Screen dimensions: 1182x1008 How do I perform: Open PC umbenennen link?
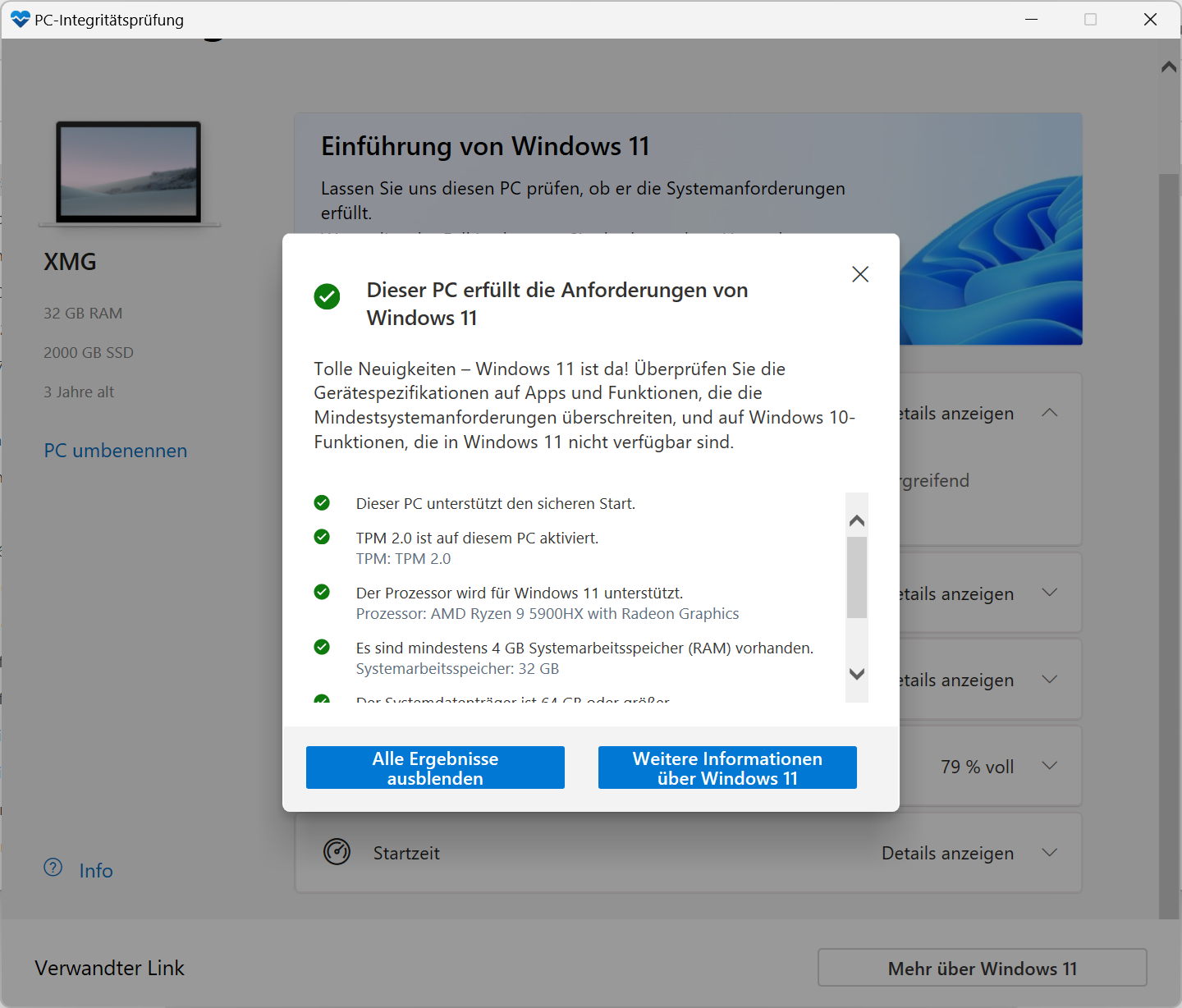coord(116,451)
